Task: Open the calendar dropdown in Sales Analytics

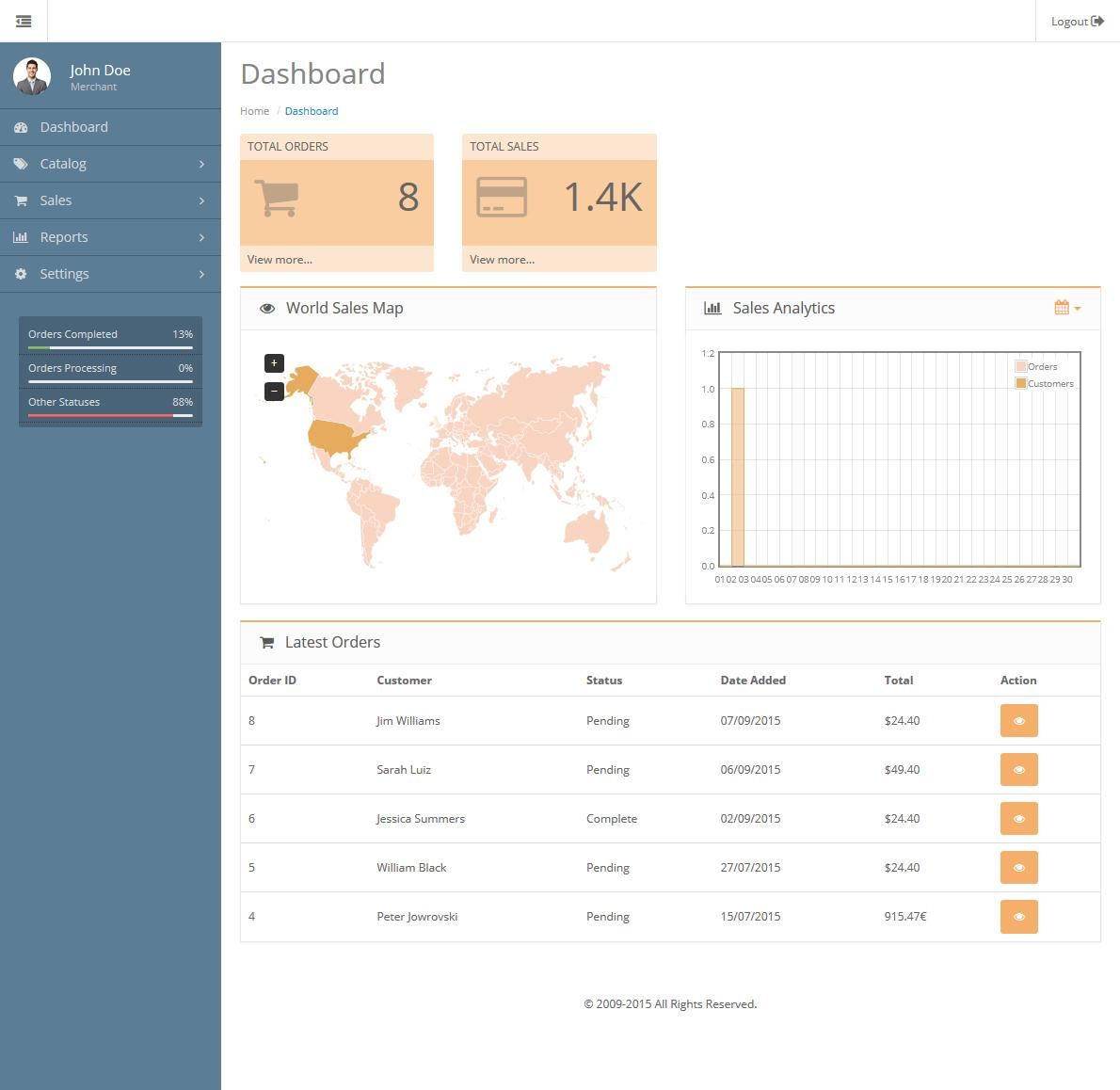Action: point(1066,308)
